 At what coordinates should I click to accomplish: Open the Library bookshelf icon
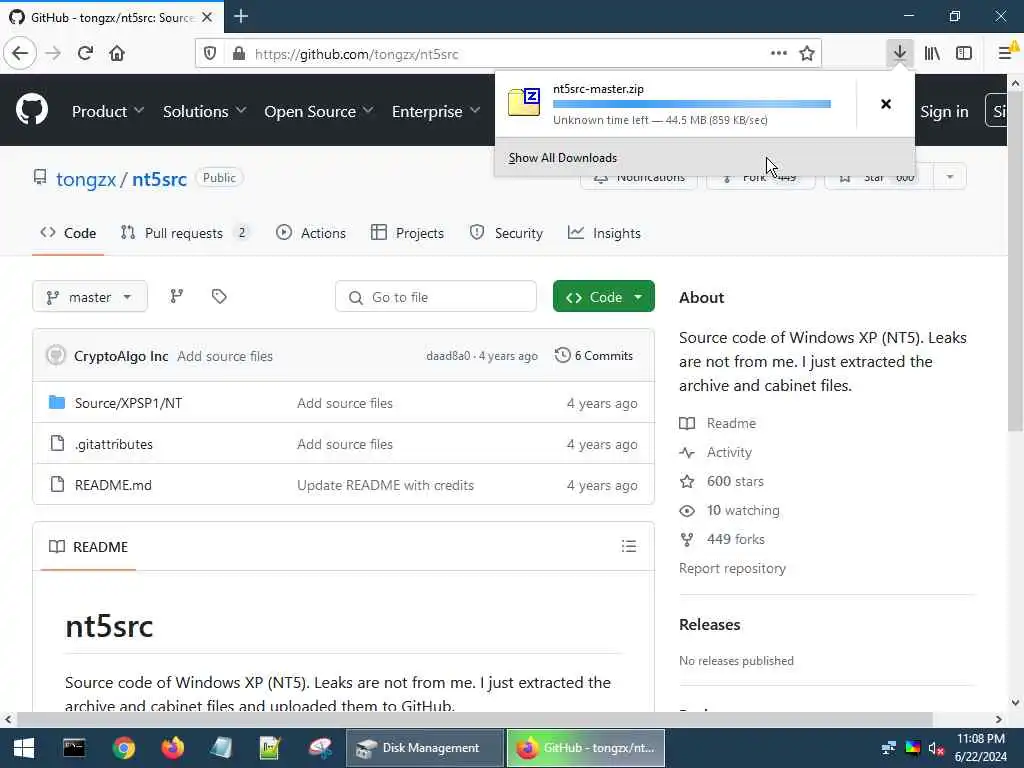(x=932, y=54)
